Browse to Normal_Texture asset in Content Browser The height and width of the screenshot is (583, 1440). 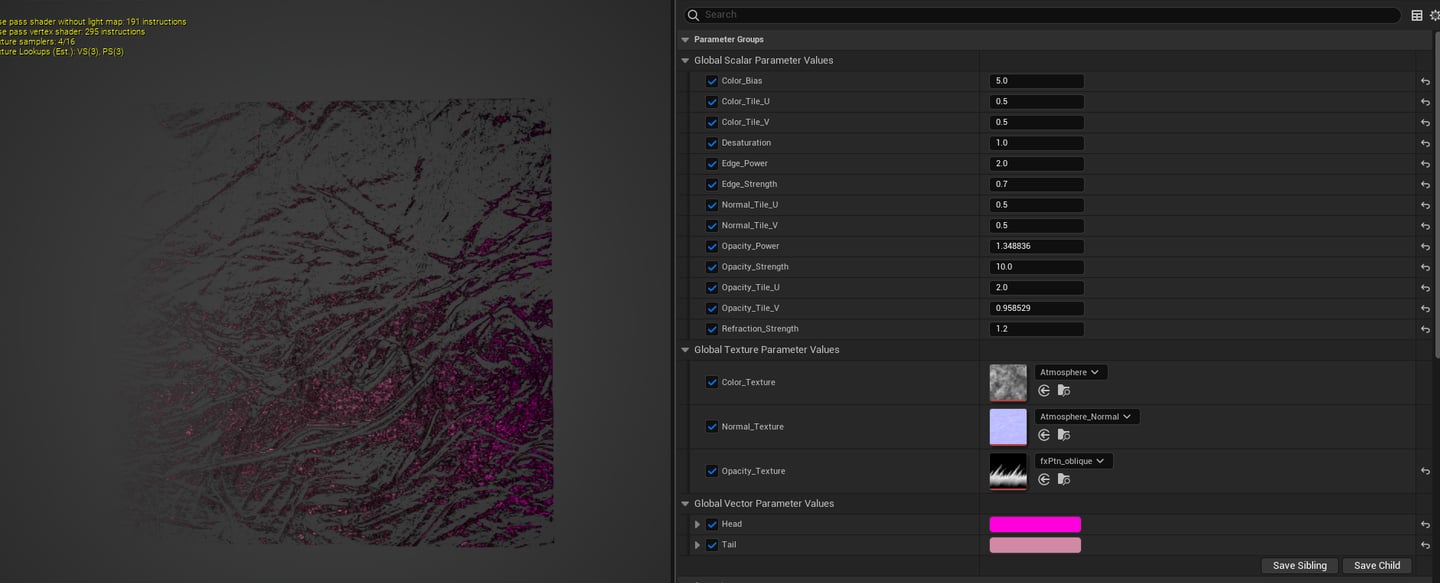1064,435
